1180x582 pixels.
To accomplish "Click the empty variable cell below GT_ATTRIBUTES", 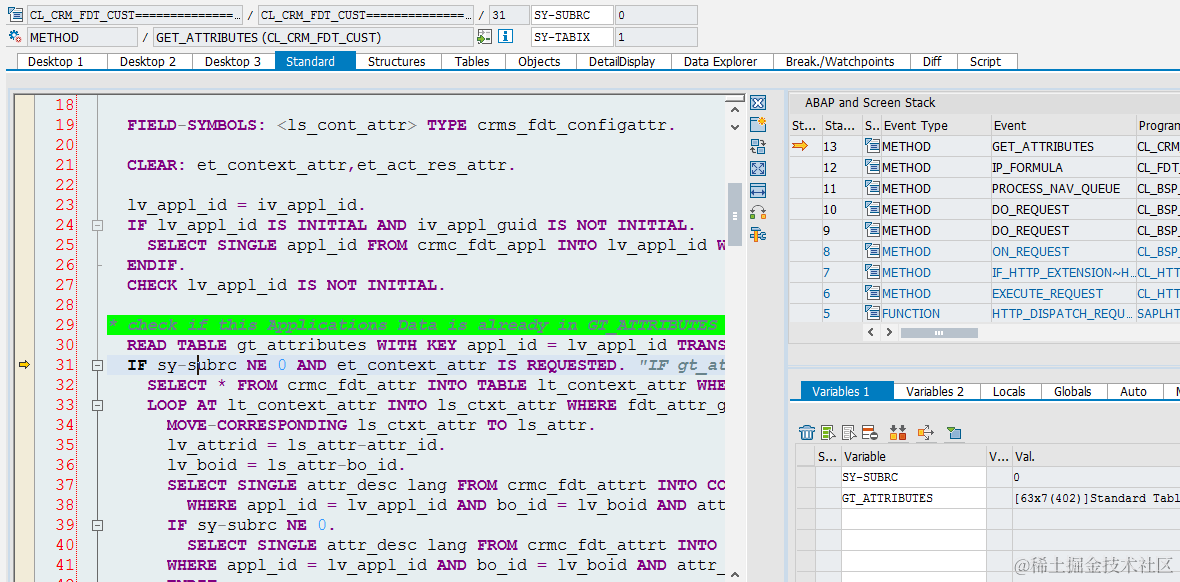I will (x=912, y=520).
